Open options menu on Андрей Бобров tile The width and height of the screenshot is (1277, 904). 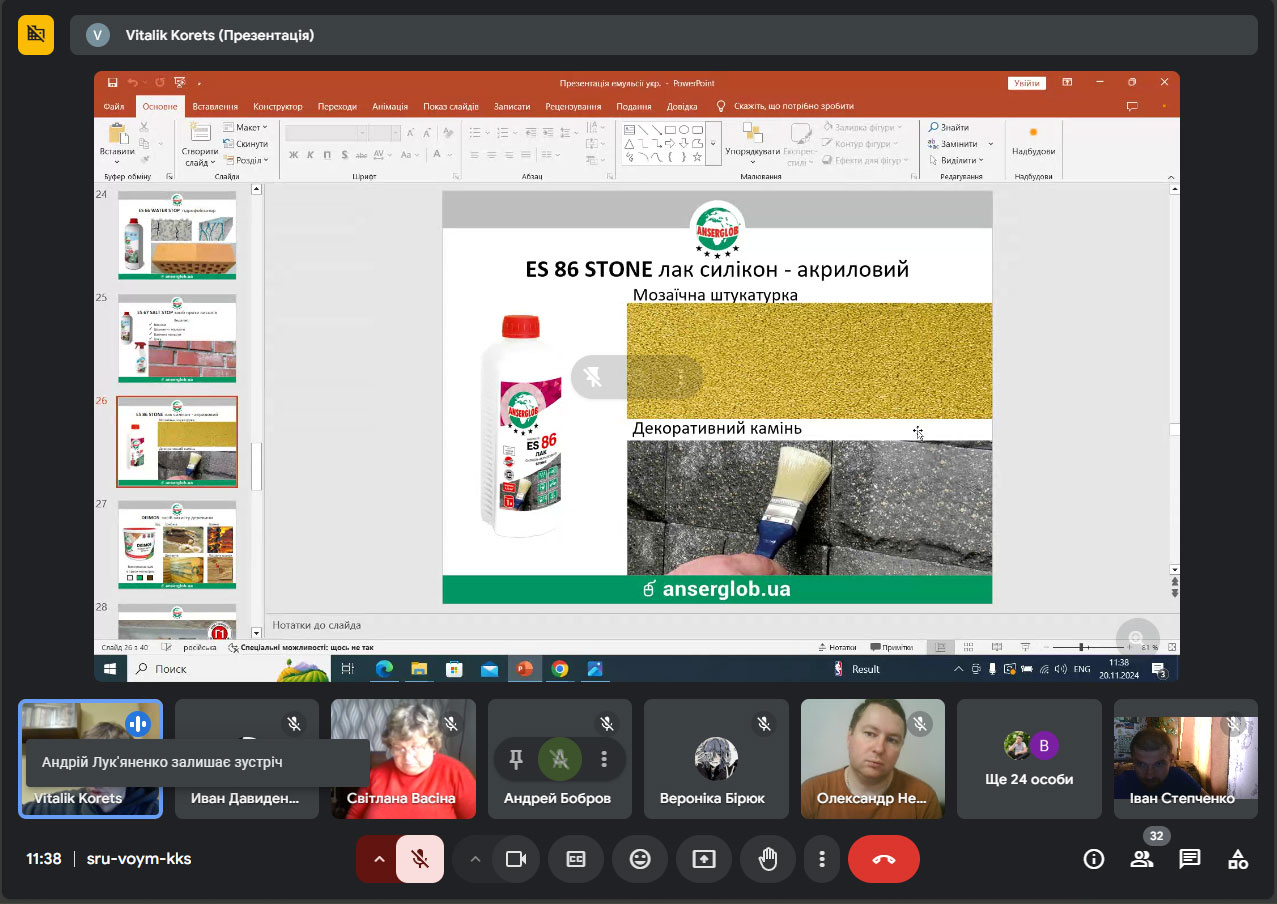tap(604, 760)
